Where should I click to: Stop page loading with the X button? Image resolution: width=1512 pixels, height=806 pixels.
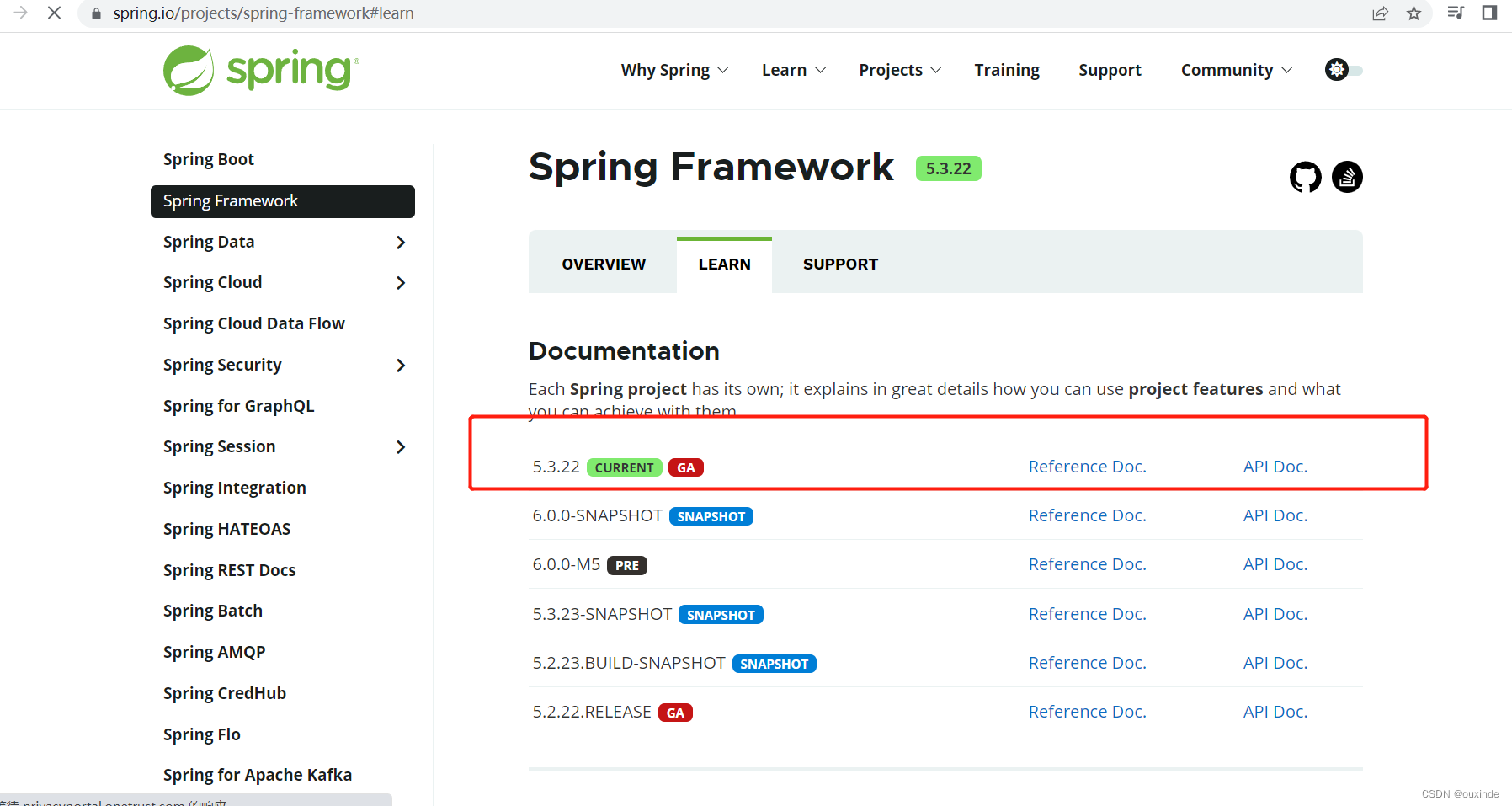pyautogui.click(x=54, y=13)
